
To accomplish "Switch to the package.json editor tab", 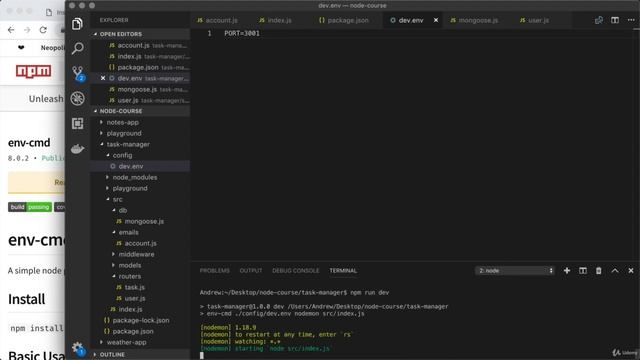I will tap(348, 20).
